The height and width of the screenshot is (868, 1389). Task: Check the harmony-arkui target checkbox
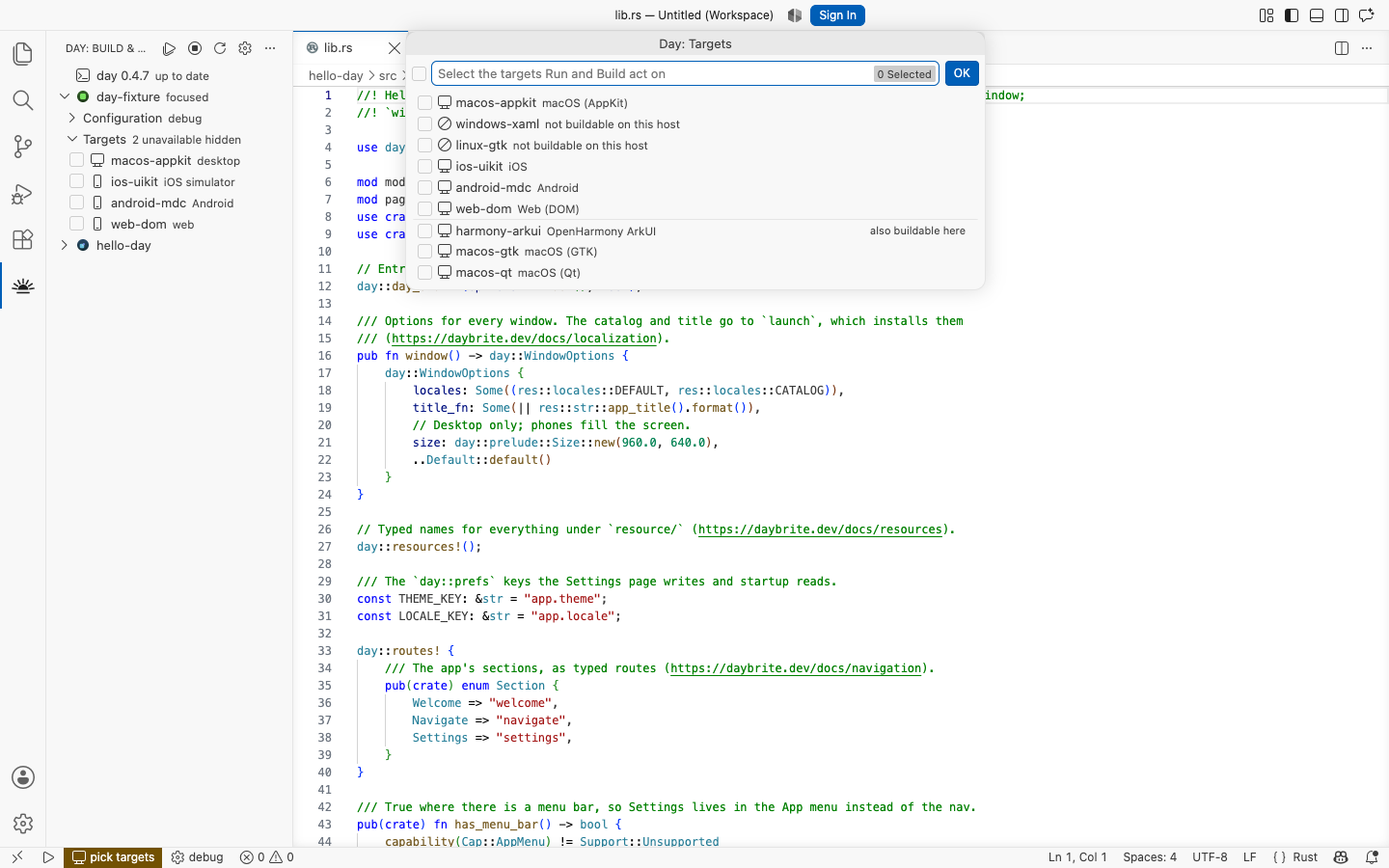[424, 231]
